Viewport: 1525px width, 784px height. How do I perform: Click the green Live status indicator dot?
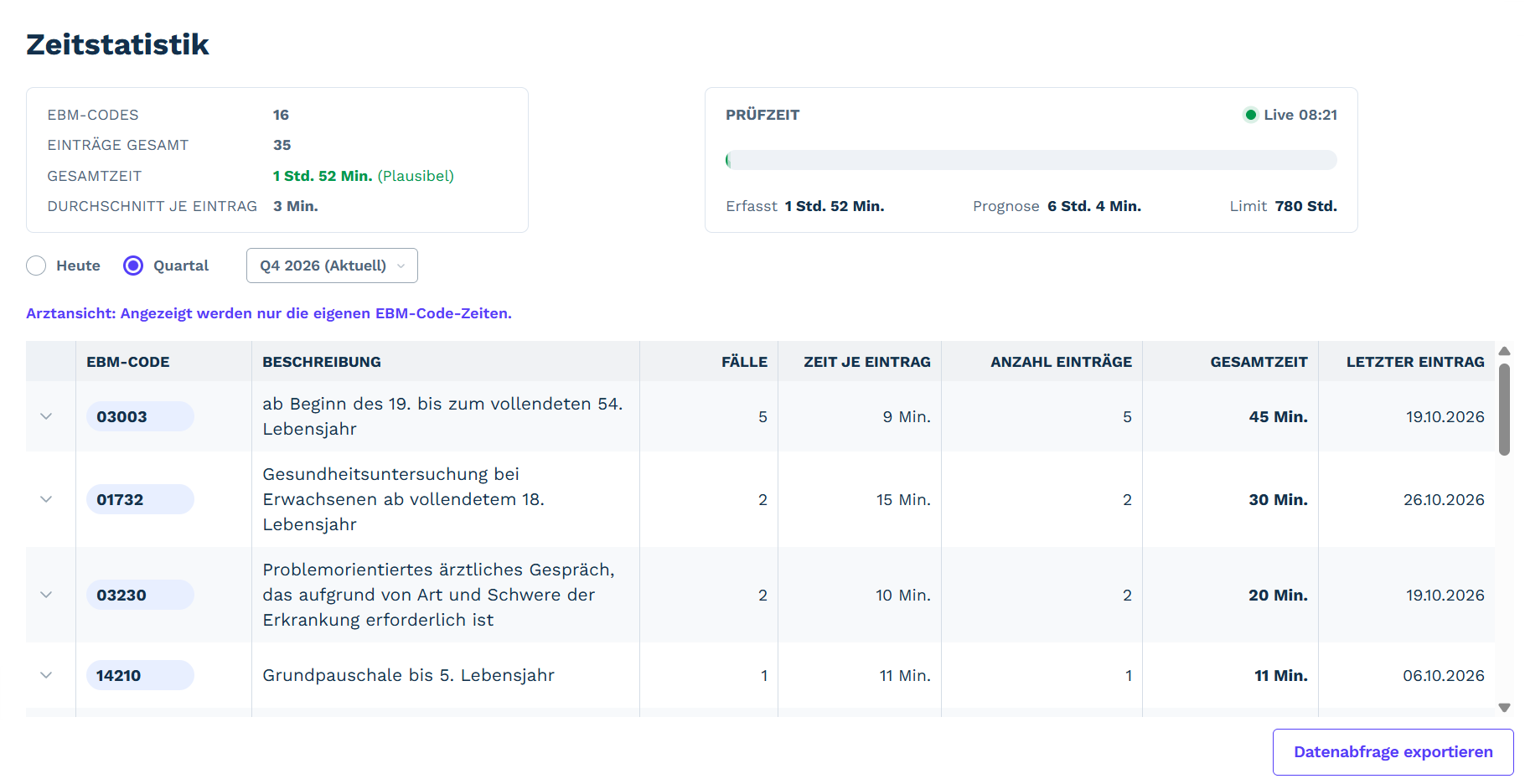1250,115
